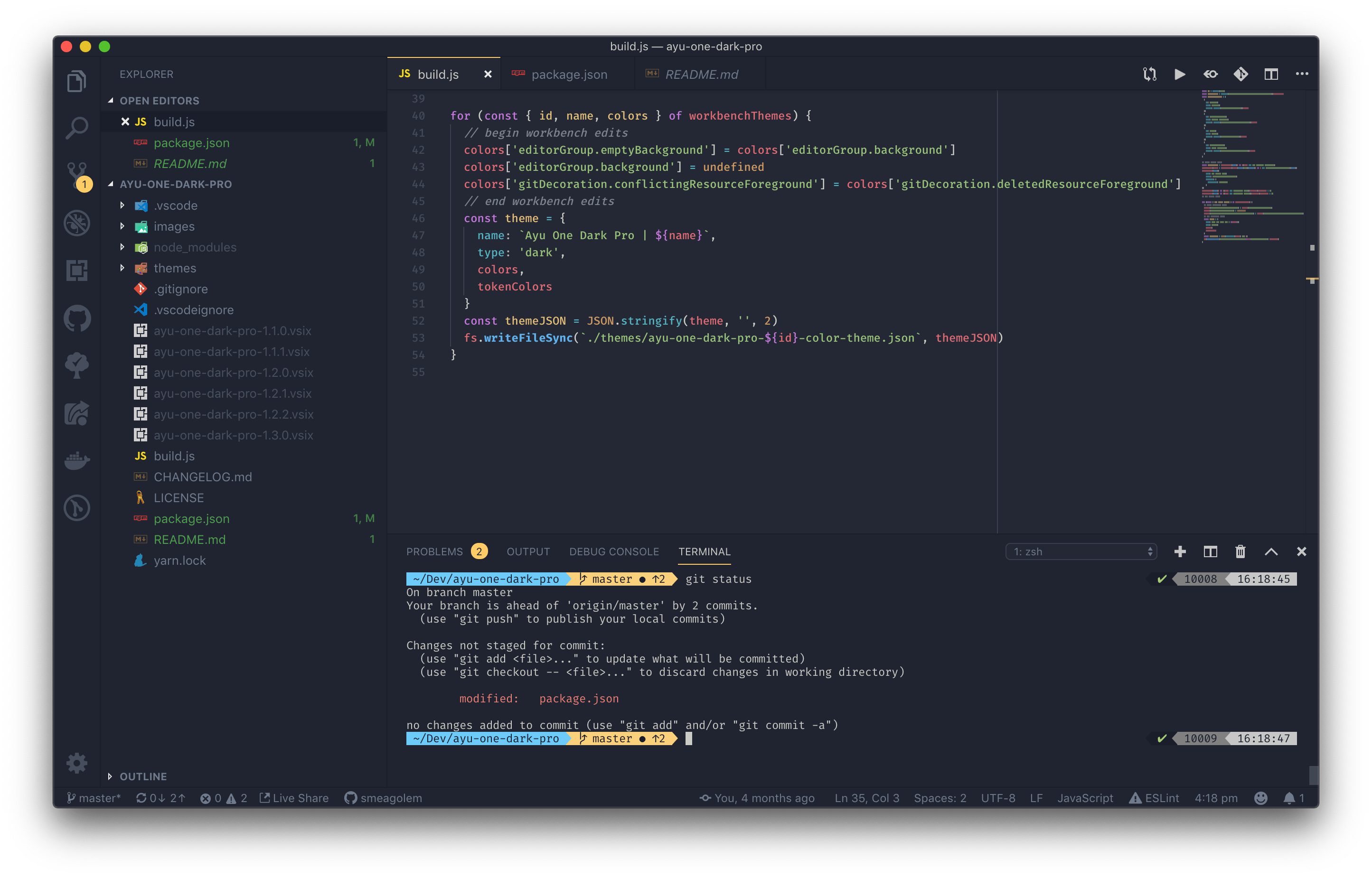Kill terminal with the trash icon
Screen dimensions: 1372x878
tap(1240, 551)
